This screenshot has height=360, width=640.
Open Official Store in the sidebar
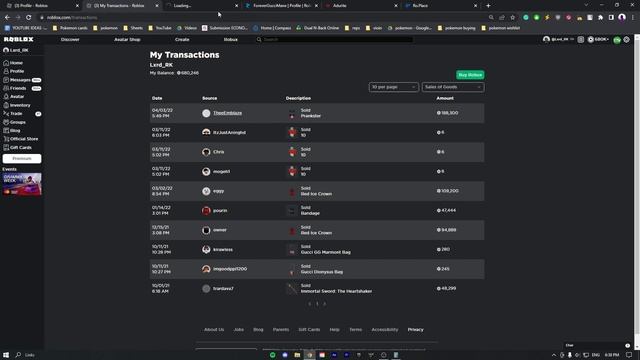pyautogui.click(x=21, y=139)
